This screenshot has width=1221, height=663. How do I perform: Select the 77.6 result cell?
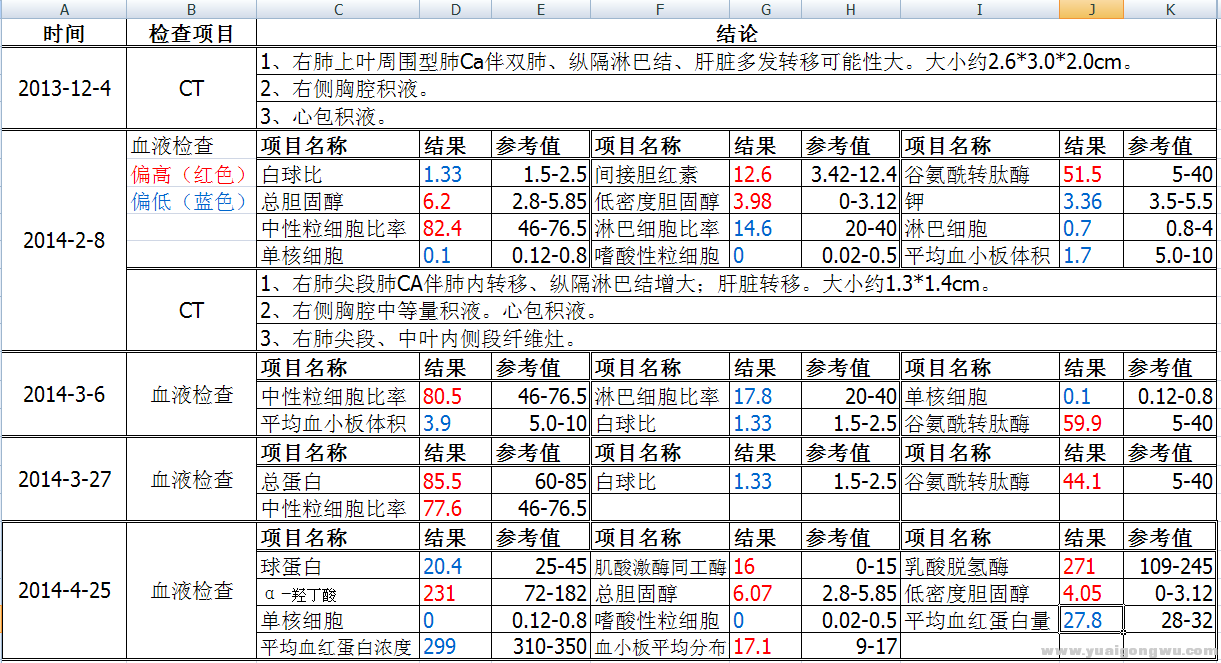[x=456, y=507]
